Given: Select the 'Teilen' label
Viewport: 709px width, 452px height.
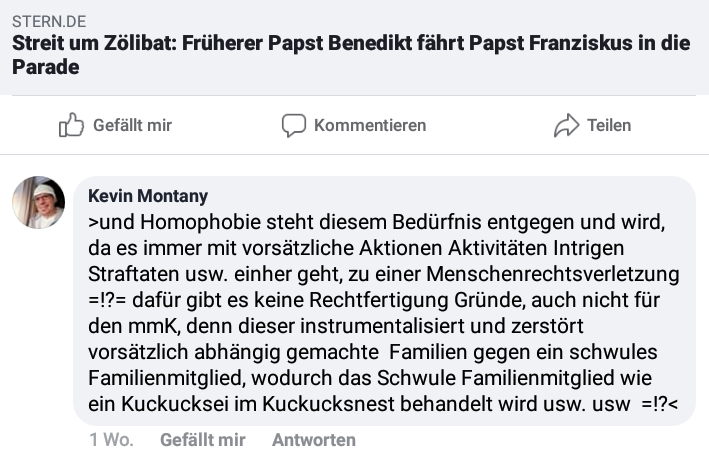Looking at the screenshot, I should point(609,125).
